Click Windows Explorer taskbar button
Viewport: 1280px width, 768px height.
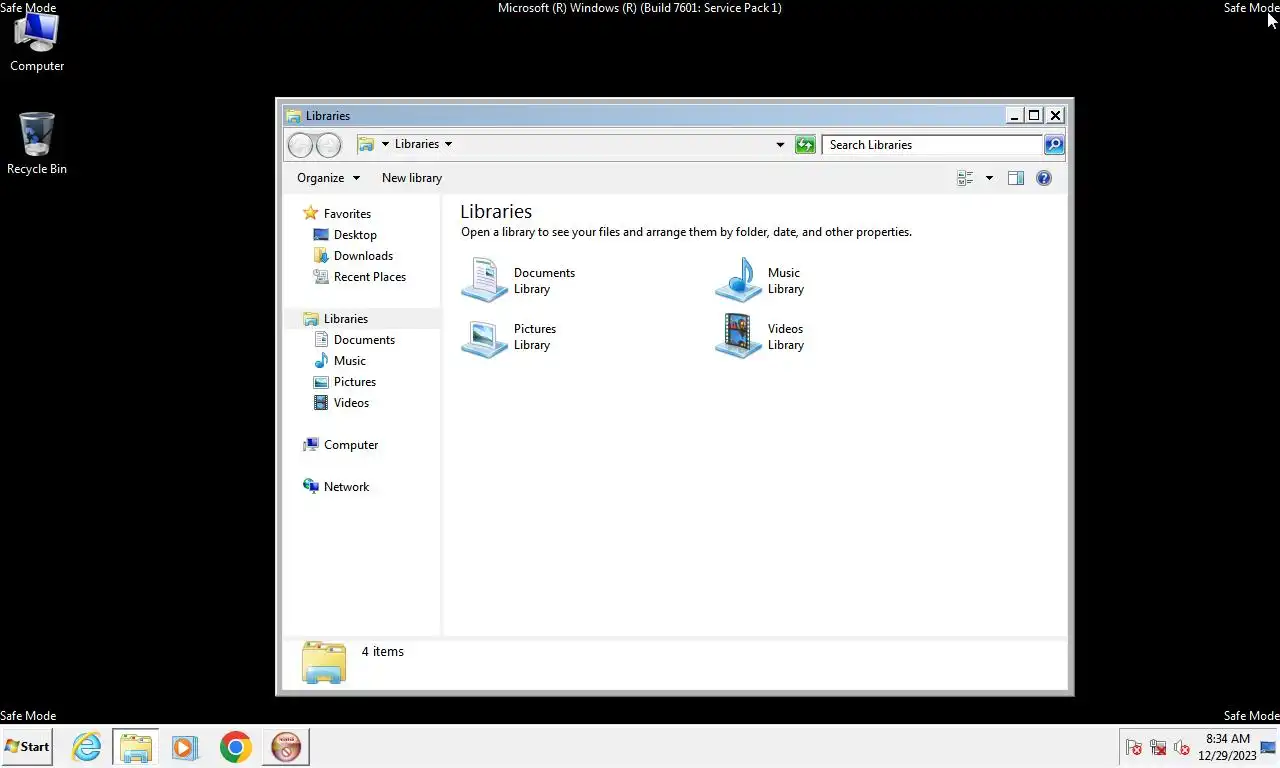[x=135, y=747]
